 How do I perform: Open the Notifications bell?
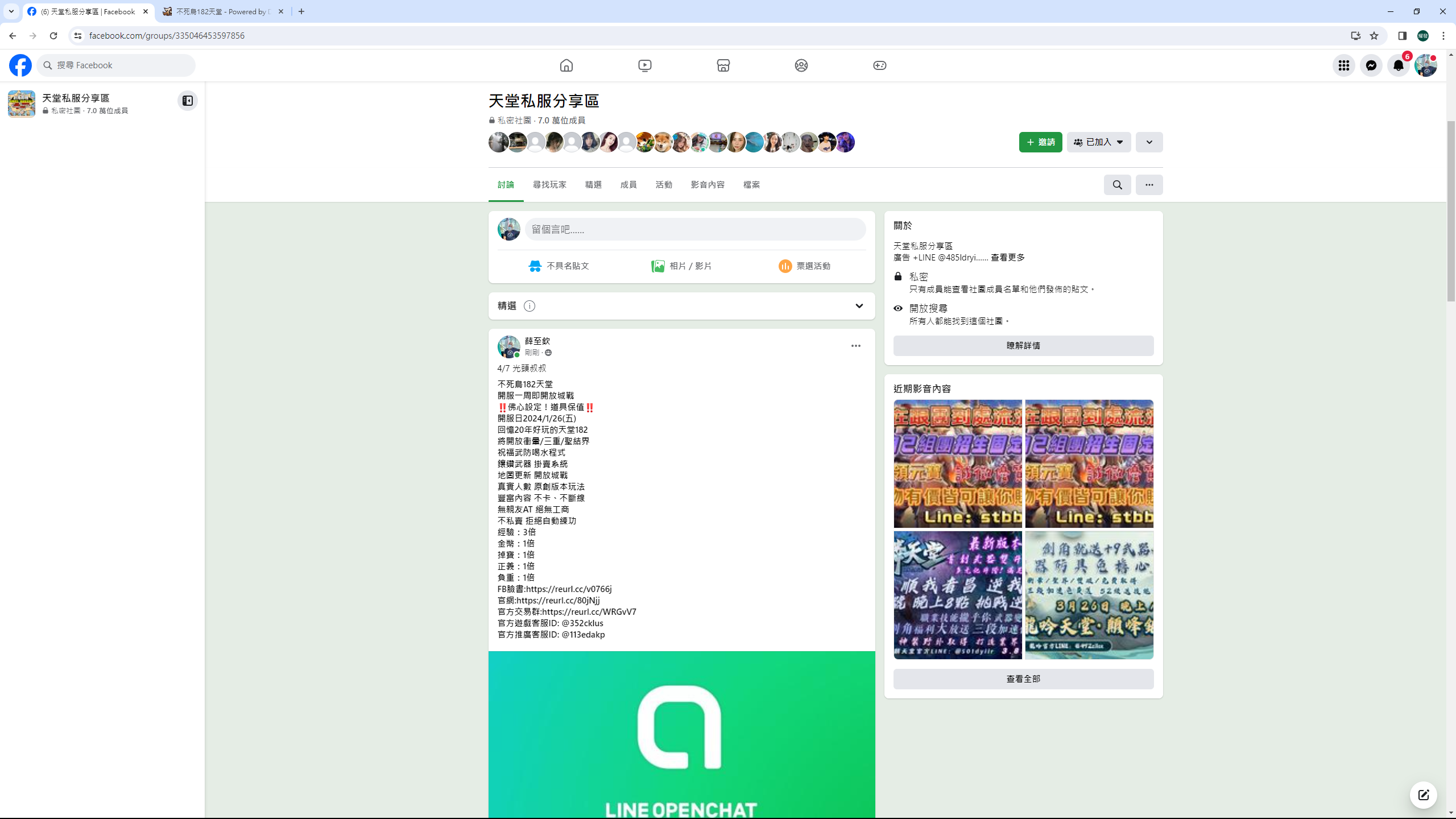tap(1398, 65)
